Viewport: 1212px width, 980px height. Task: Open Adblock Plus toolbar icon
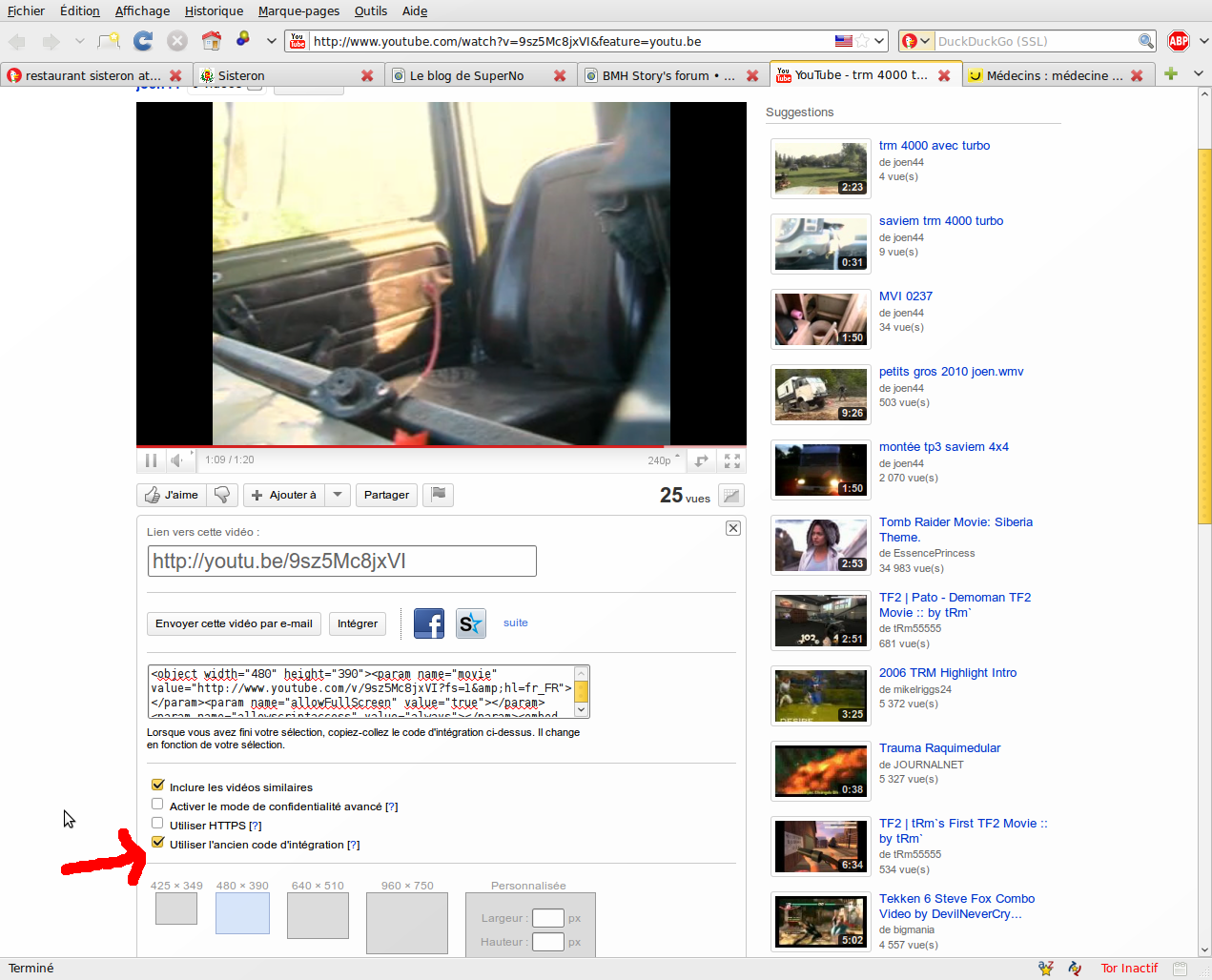[1179, 41]
